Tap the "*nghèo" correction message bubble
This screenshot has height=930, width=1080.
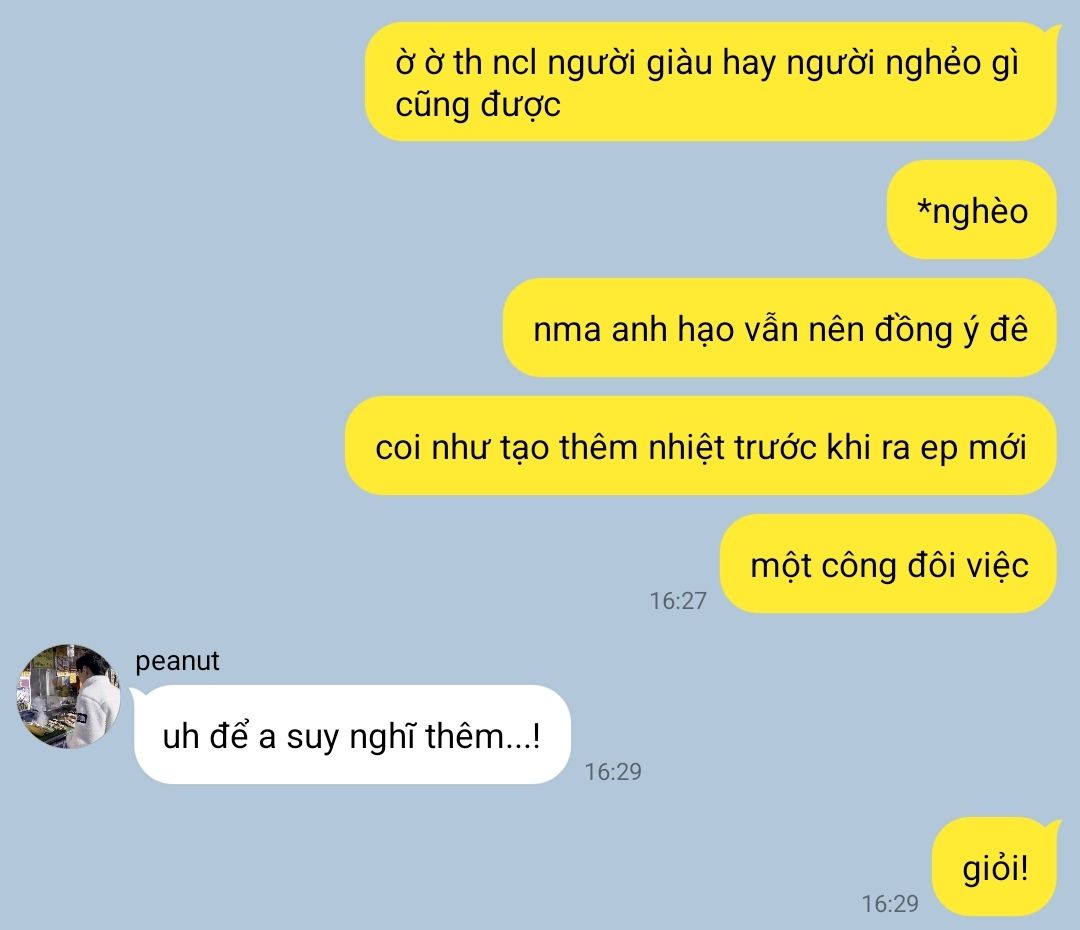click(972, 210)
